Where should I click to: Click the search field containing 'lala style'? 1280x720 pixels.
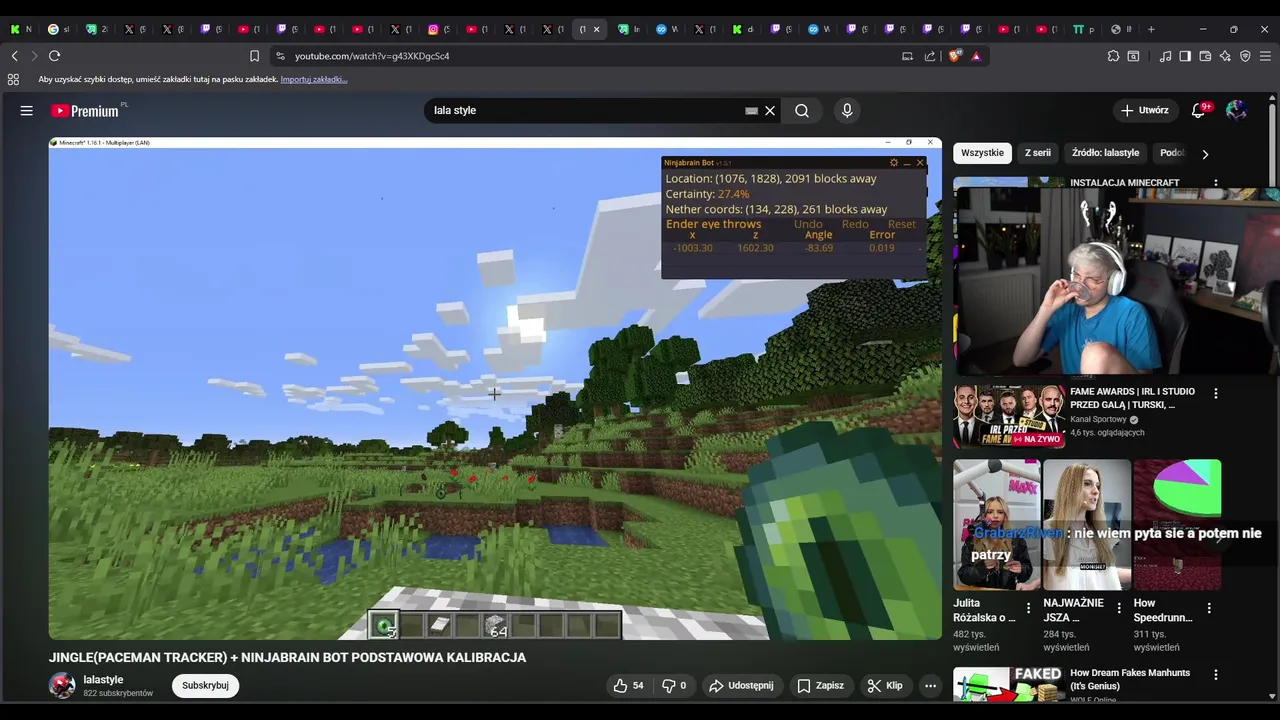[586, 110]
